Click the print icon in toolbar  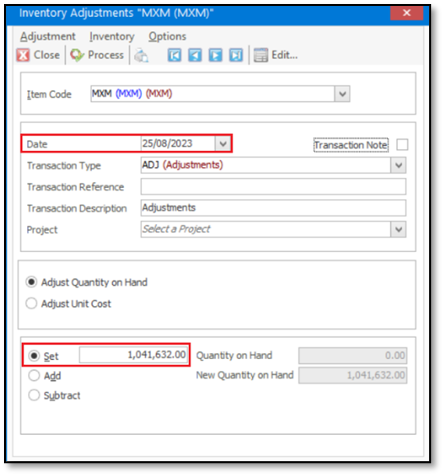(141, 55)
